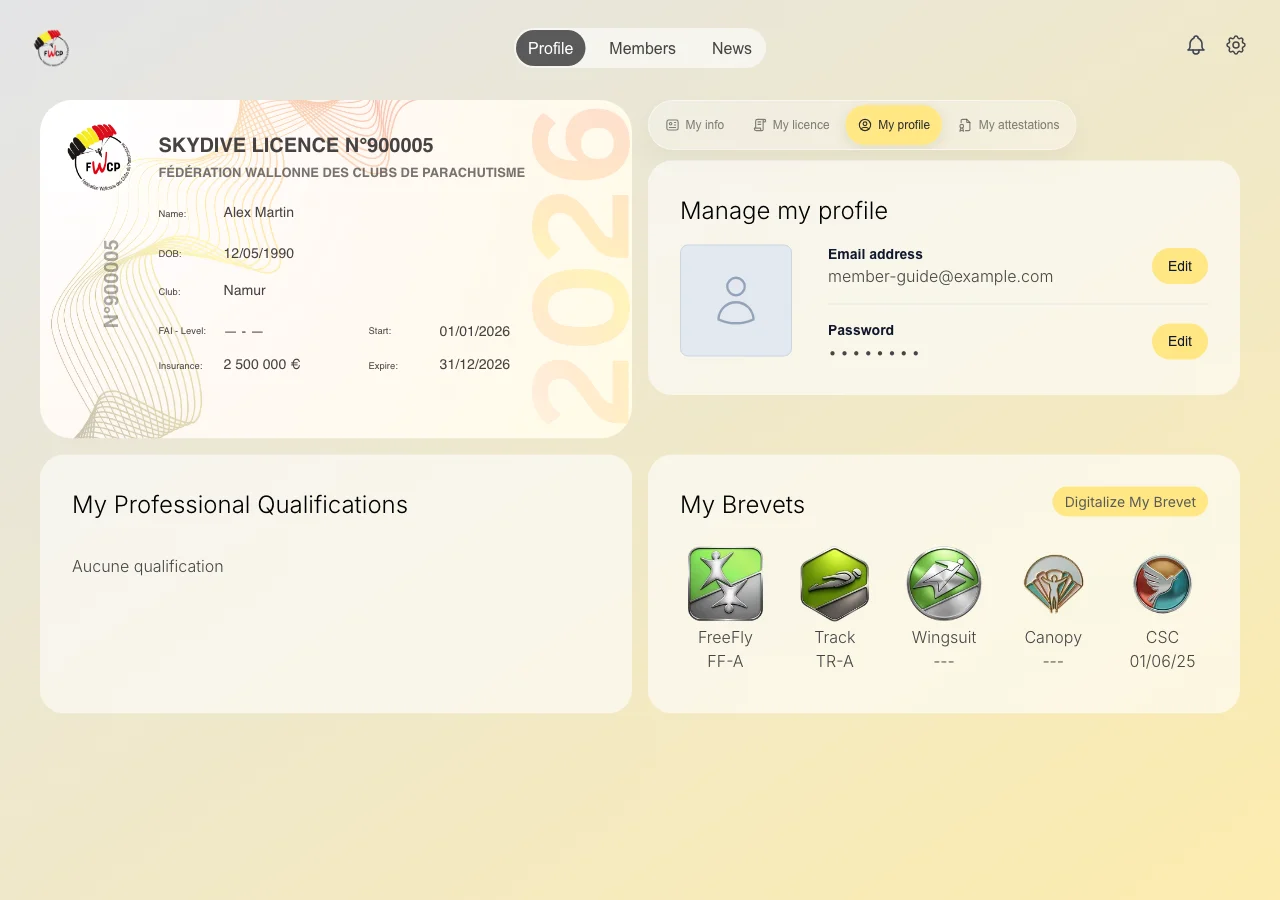The width and height of the screenshot is (1280, 900).
Task: Click the name Alex Martin
Action: (259, 213)
